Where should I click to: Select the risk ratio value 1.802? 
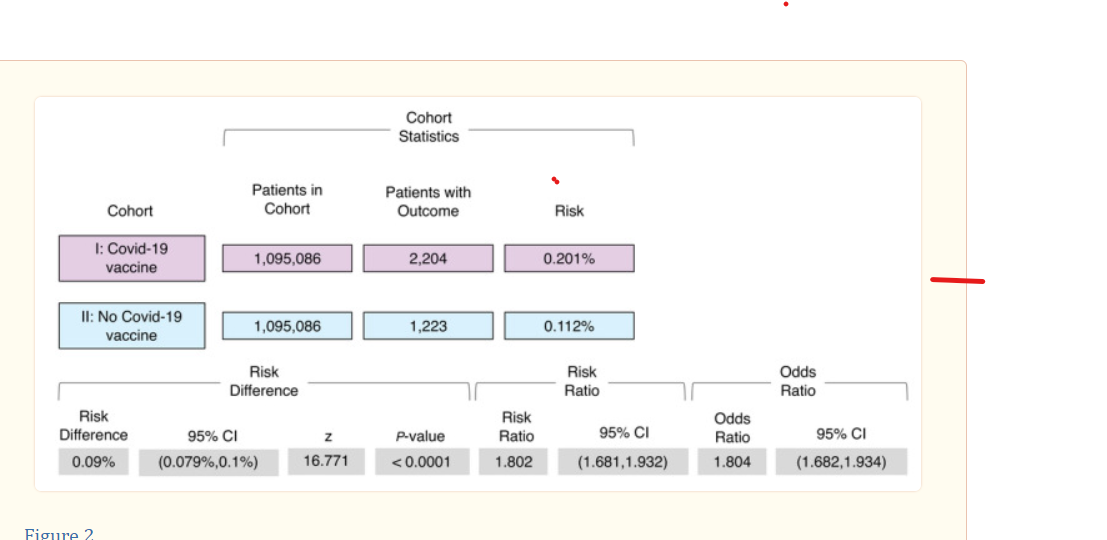point(513,462)
